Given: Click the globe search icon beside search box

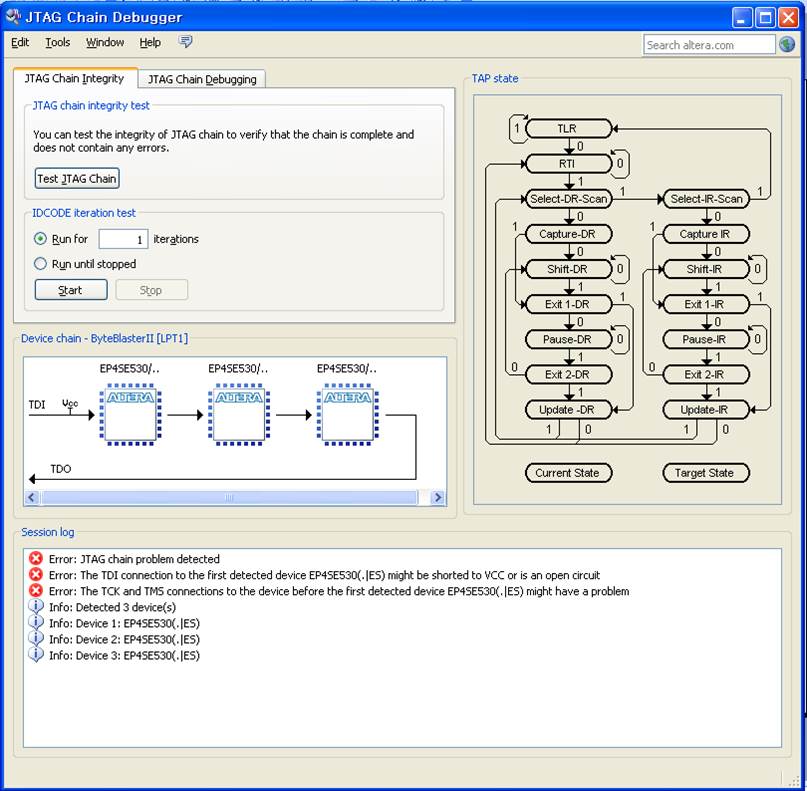Looking at the screenshot, I should pos(787,45).
